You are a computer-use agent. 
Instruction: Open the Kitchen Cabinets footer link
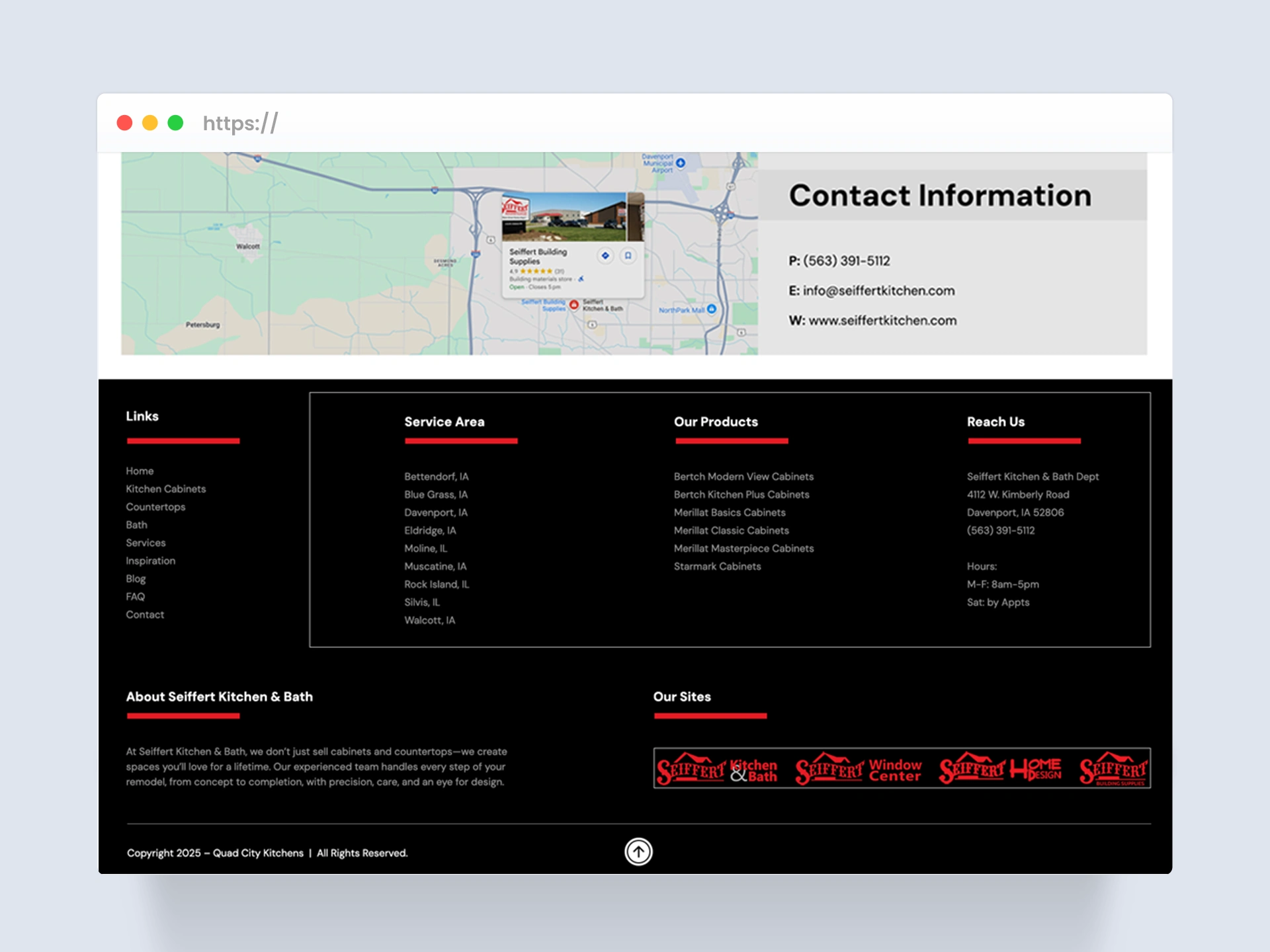(x=166, y=489)
